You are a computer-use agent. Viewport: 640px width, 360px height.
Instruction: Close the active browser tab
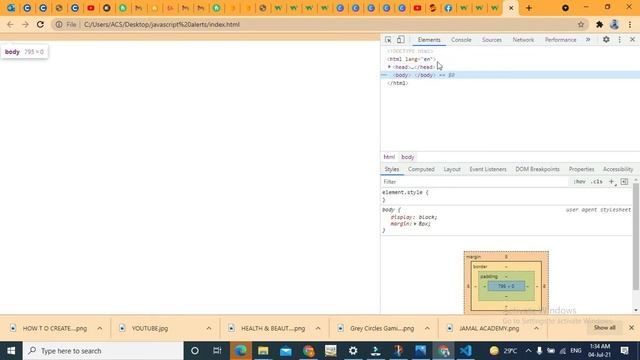(x=511, y=8)
